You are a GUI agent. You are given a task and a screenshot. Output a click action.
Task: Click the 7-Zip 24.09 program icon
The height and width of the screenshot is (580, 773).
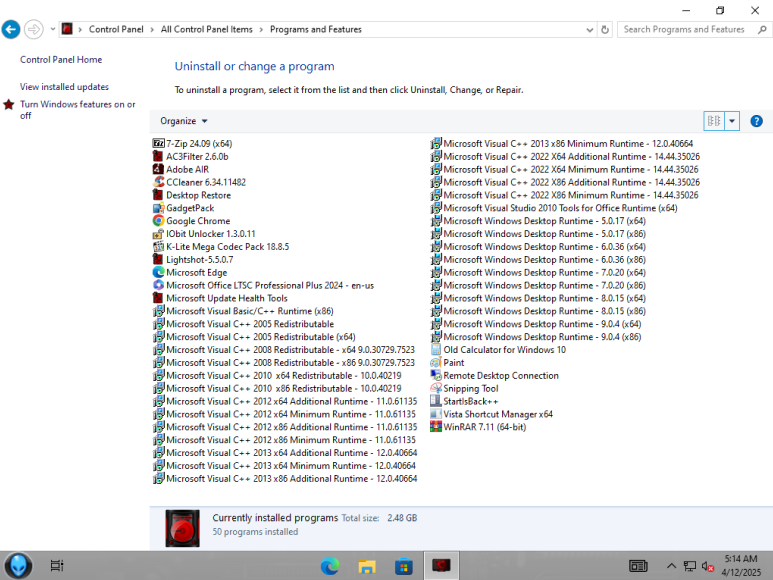[x=158, y=143]
